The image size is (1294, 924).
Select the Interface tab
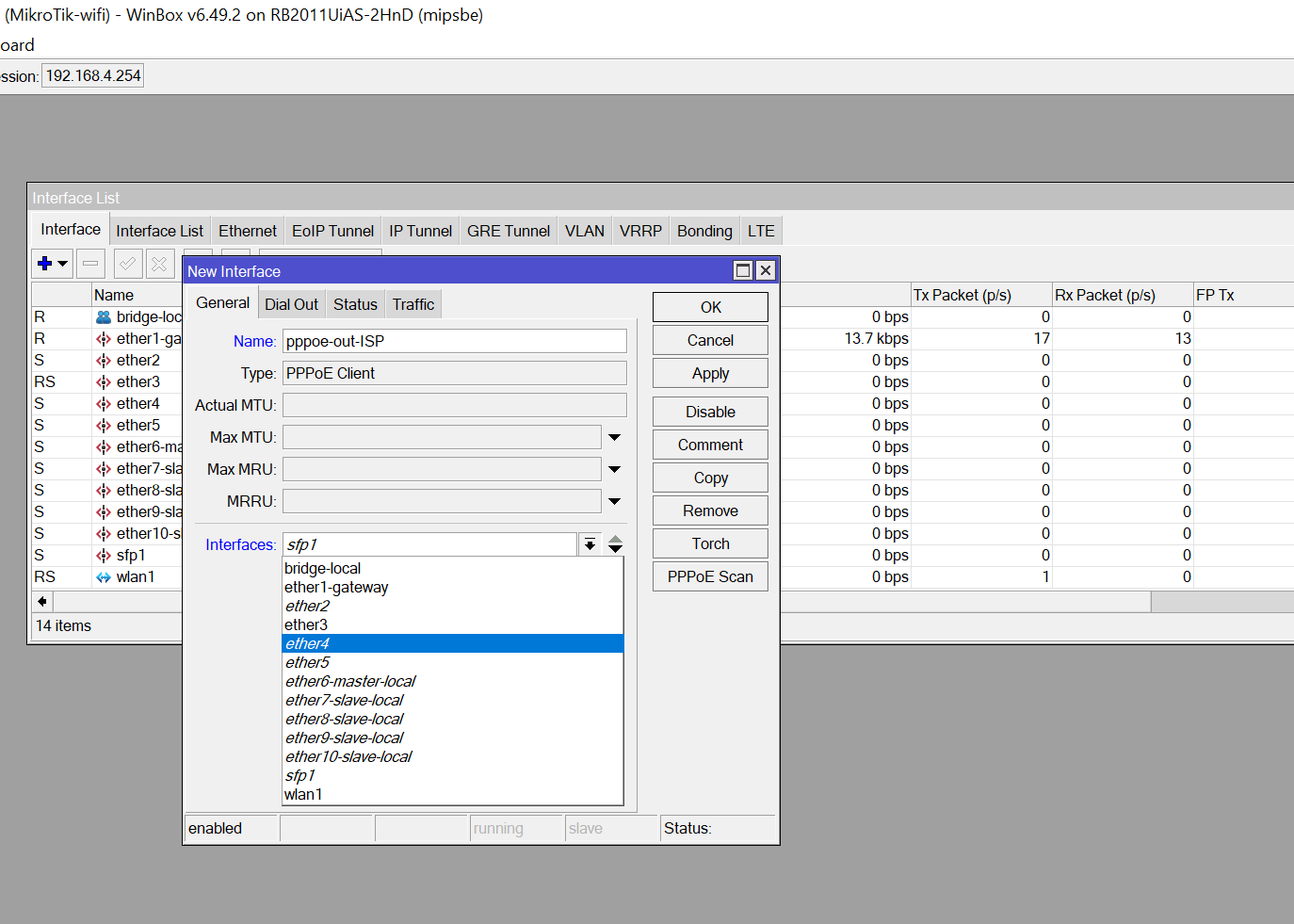71,230
